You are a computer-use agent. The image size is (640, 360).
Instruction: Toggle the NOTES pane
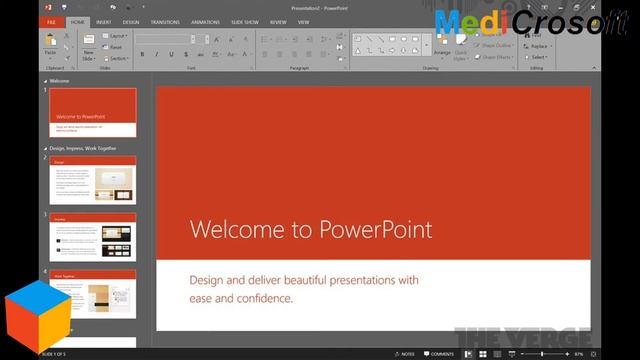pos(405,354)
